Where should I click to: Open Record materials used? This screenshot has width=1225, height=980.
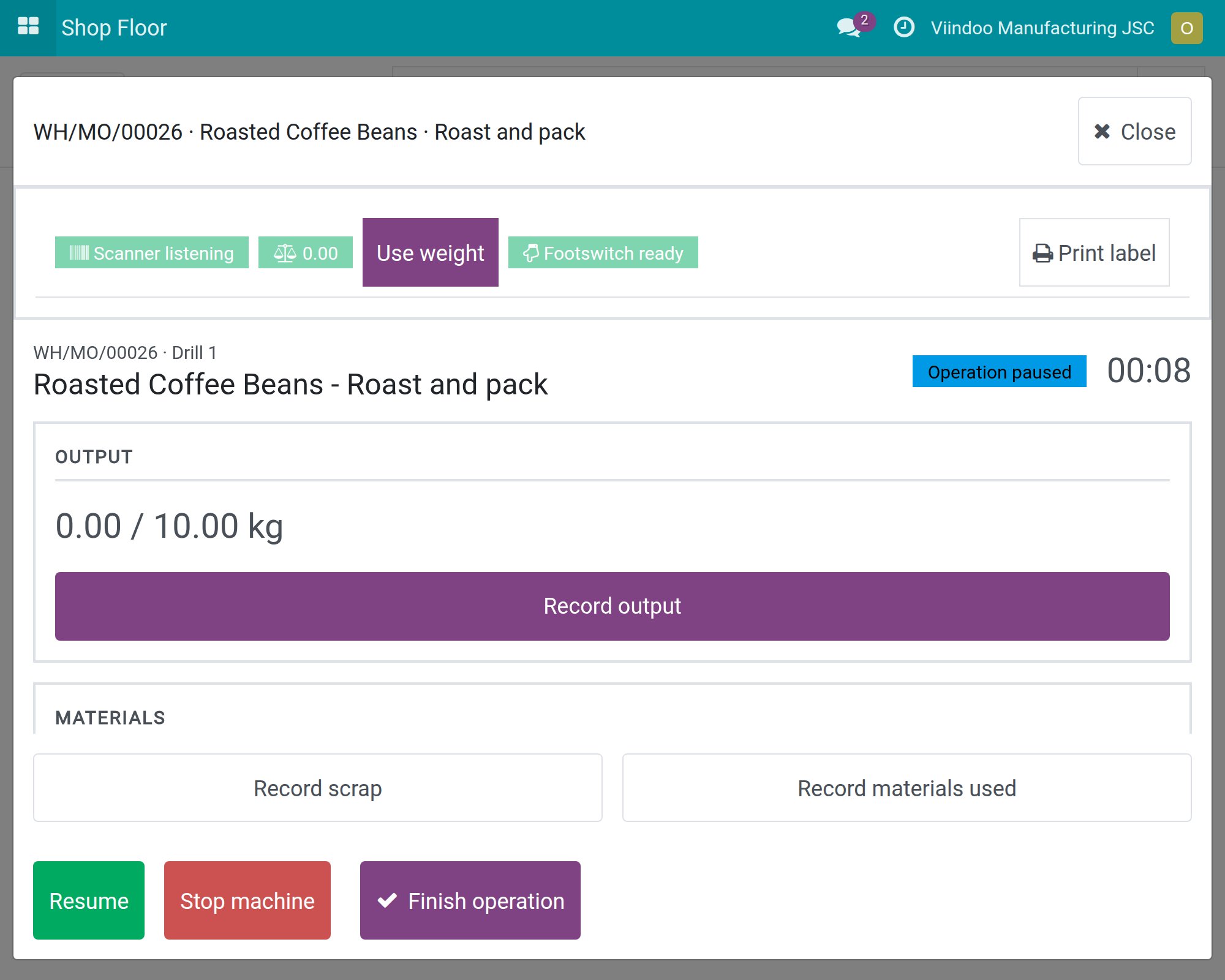pos(907,788)
